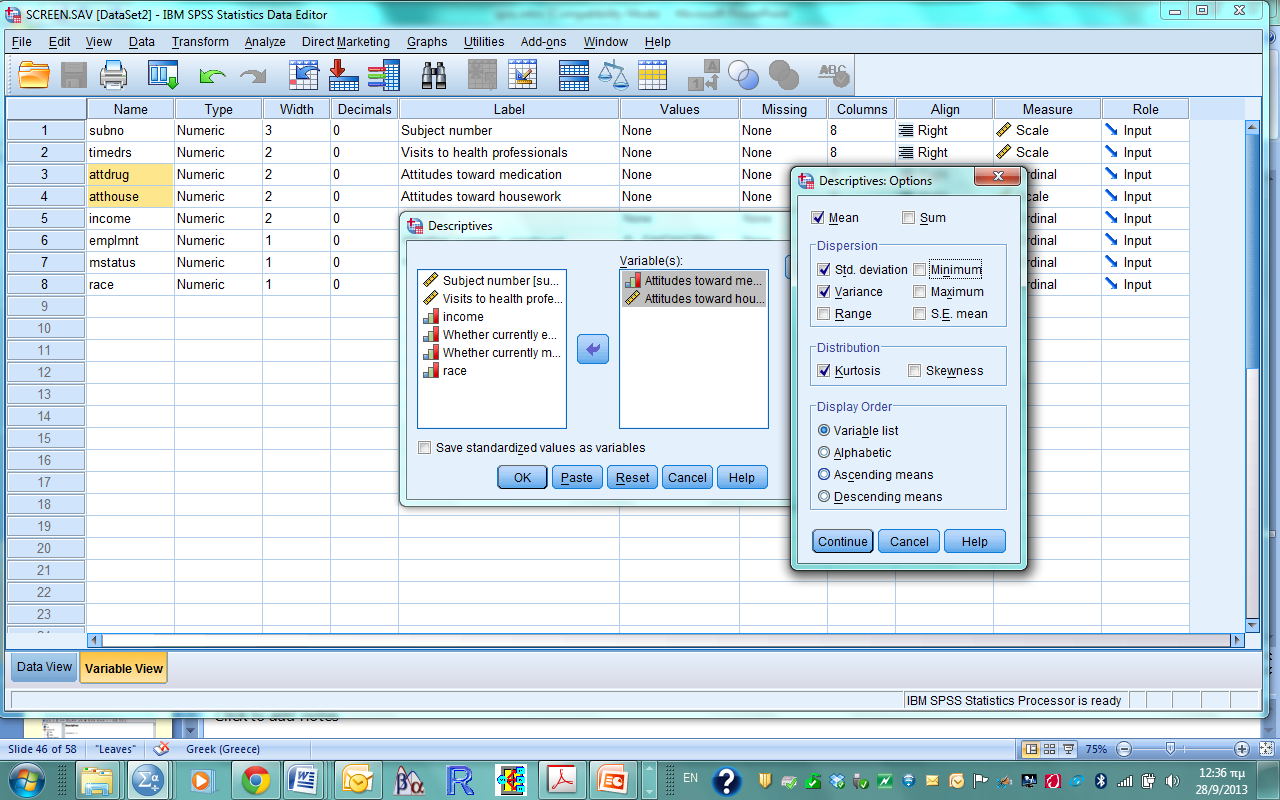This screenshot has height=800, width=1280.
Task: Open the Transform menu
Action: pyautogui.click(x=200, y=42)
